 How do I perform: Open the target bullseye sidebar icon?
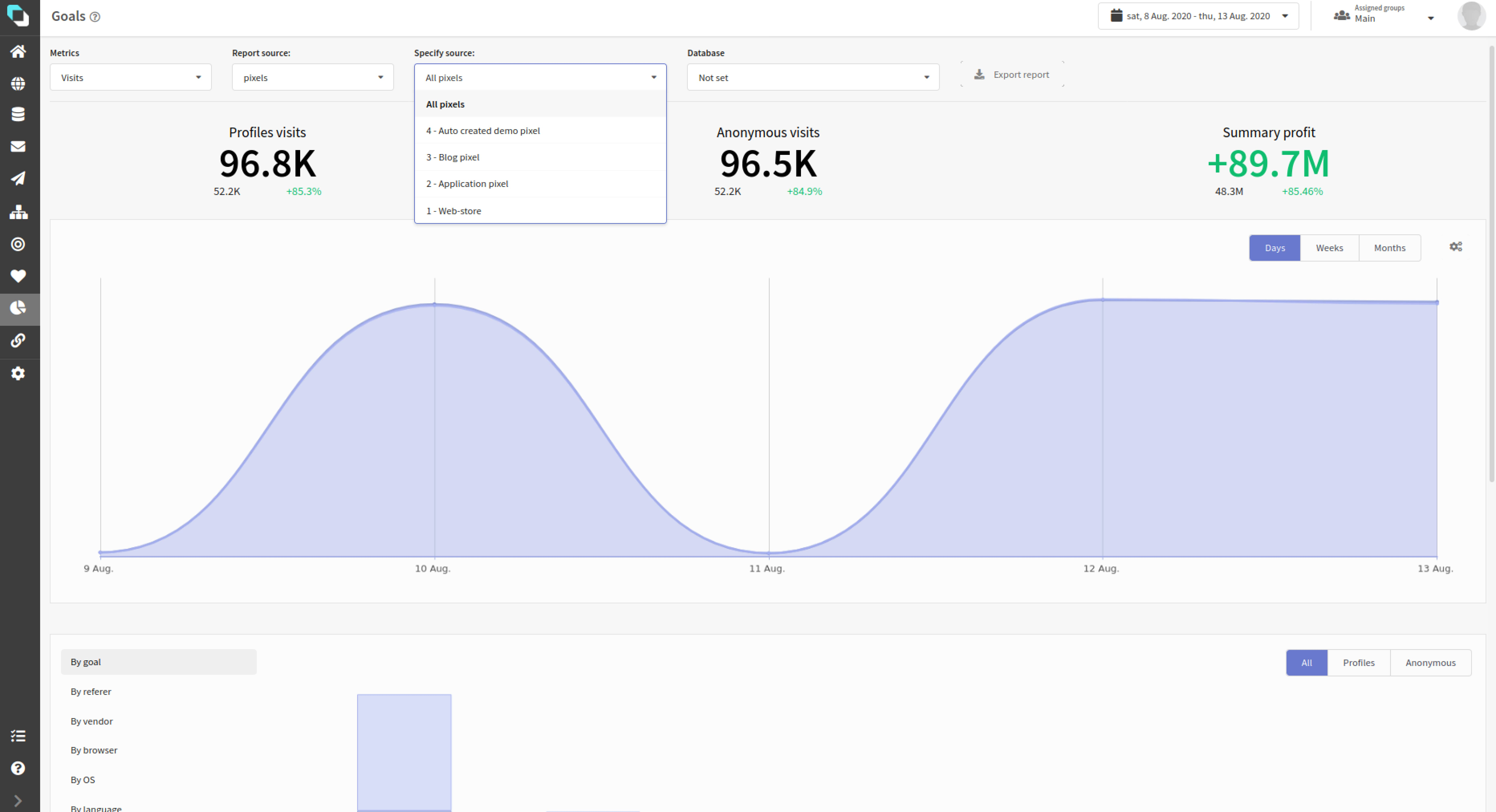coord(18,244)
